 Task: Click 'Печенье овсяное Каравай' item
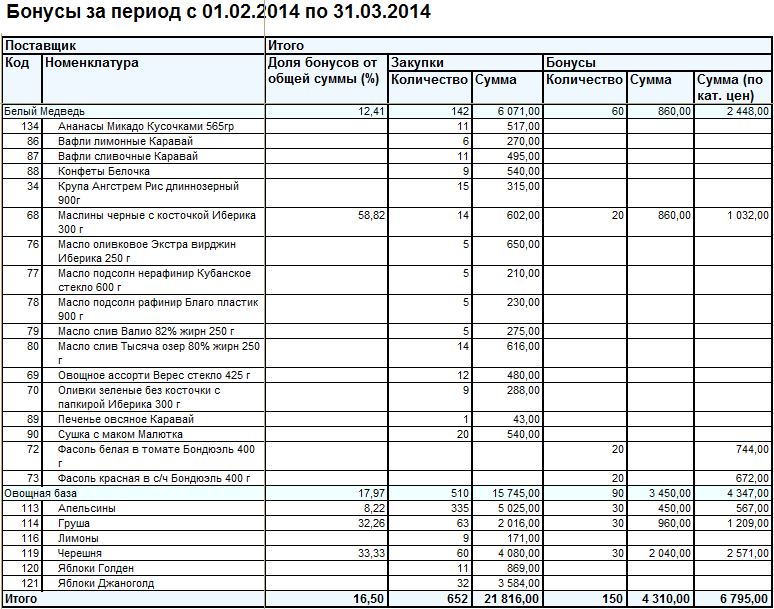pyautogui.click(x=126, y=419)
